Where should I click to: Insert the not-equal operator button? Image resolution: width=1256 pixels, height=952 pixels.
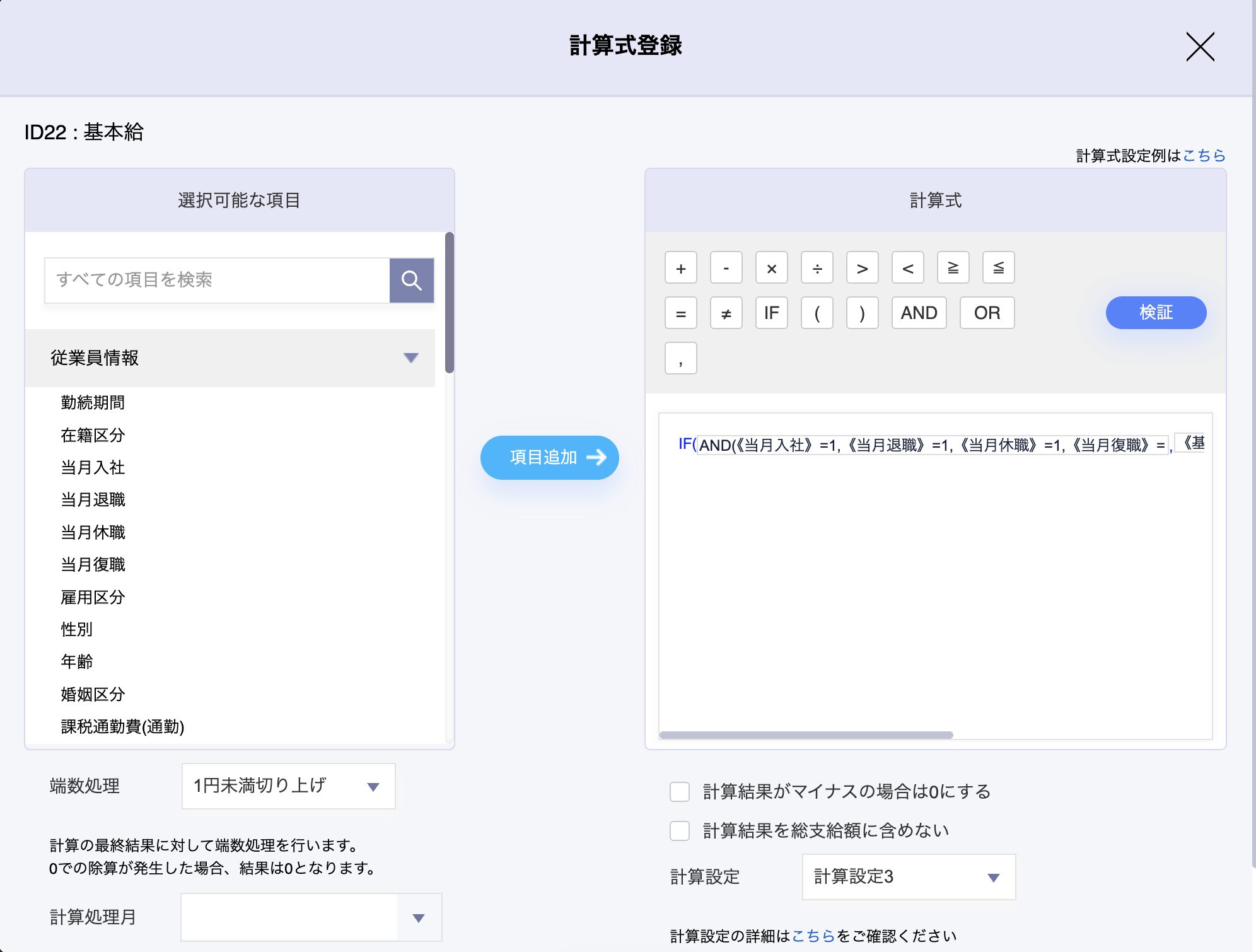coord(726,313)
